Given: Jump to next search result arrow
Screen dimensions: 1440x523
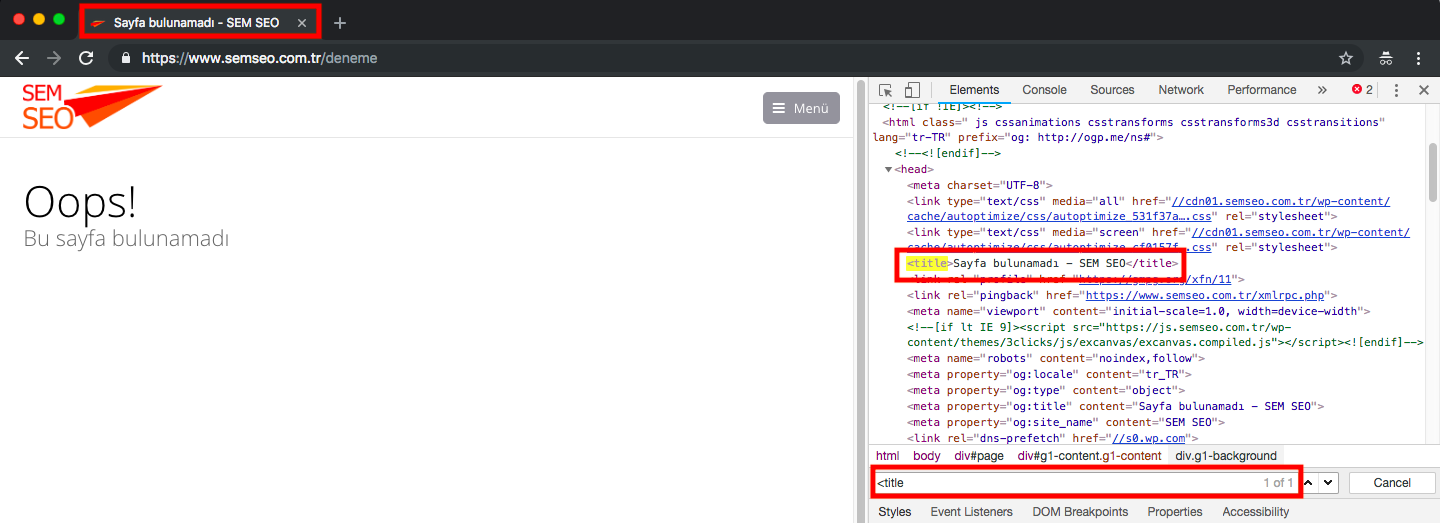Looking at the screenshot, I should [x=1328, y=482].
